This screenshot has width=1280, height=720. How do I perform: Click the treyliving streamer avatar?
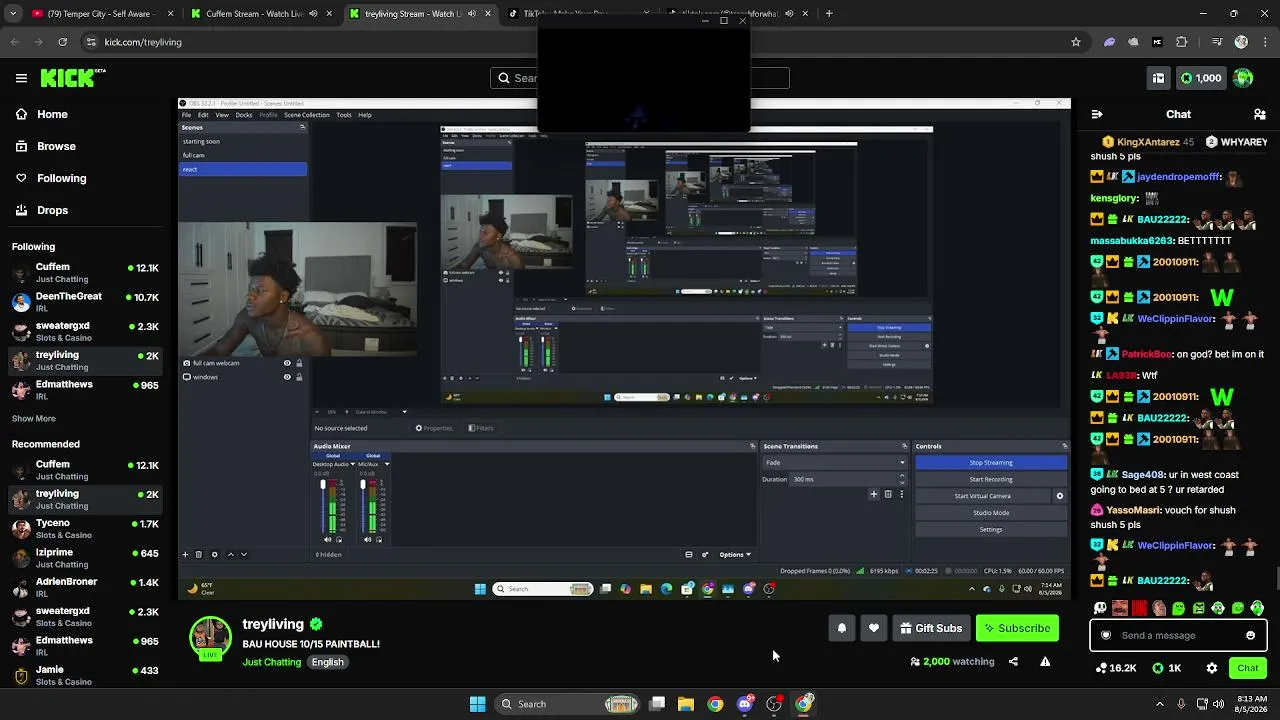210,637
